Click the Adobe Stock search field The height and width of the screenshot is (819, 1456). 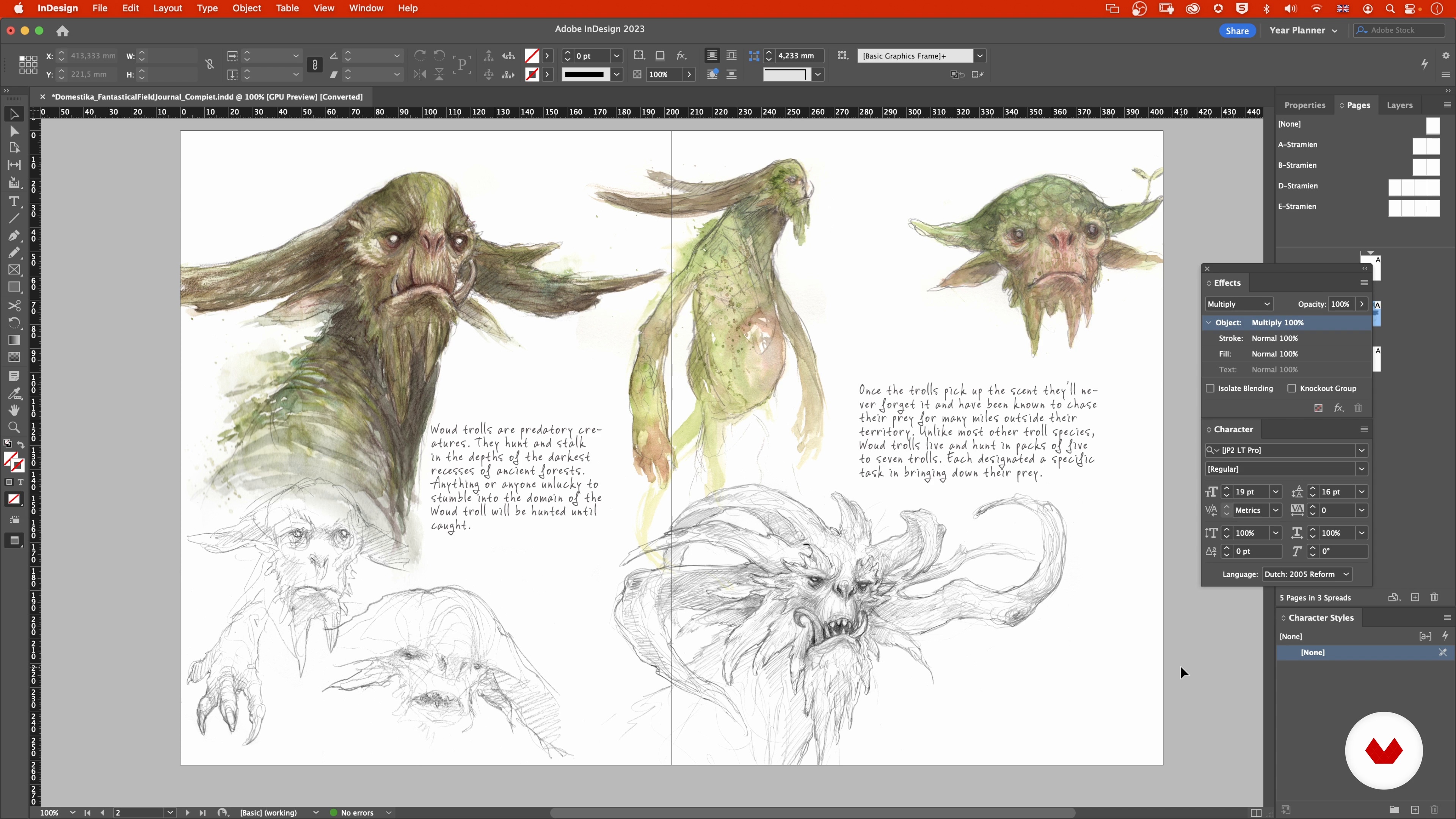[x=1400, y=30]
